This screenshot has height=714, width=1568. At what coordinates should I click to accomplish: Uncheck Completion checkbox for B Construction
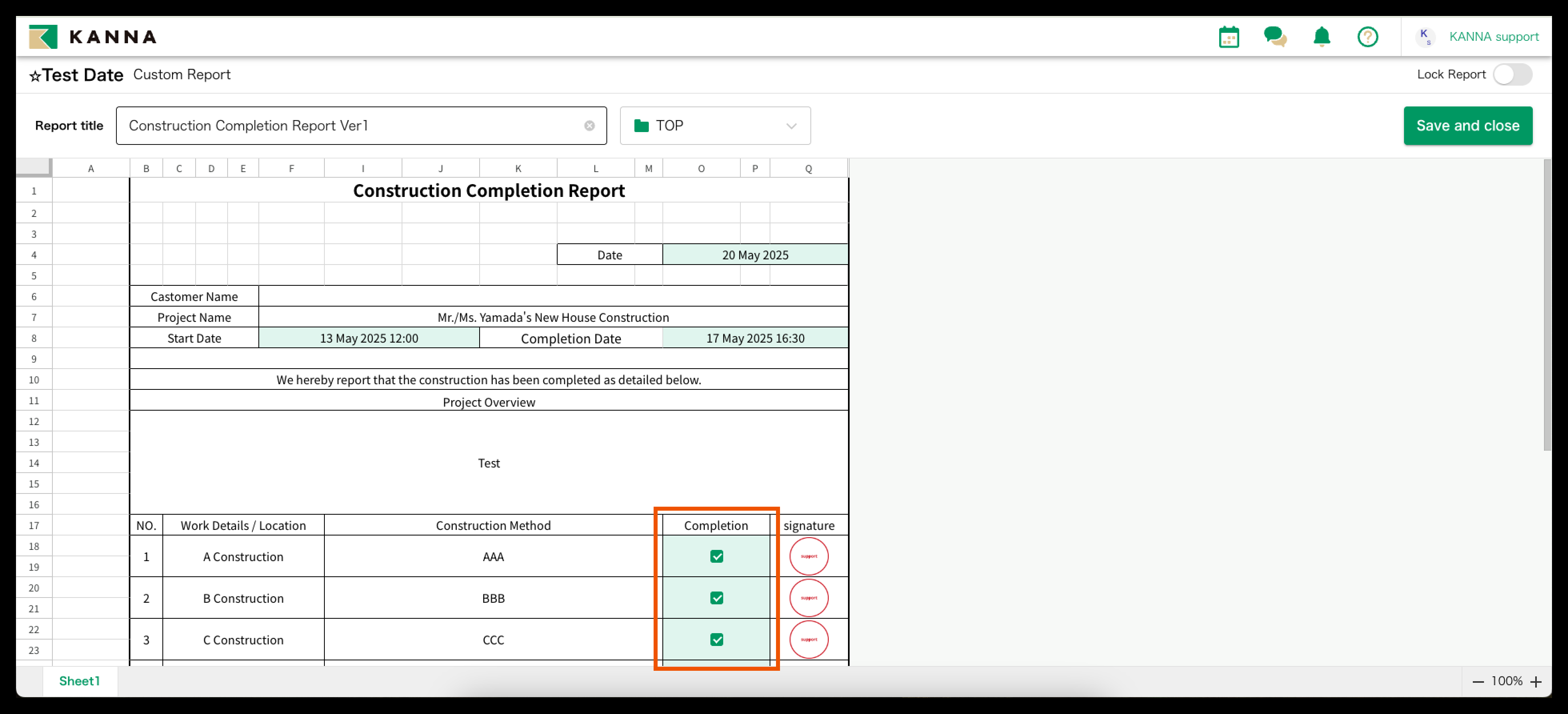pyautogui.click(x=716, y=598)
